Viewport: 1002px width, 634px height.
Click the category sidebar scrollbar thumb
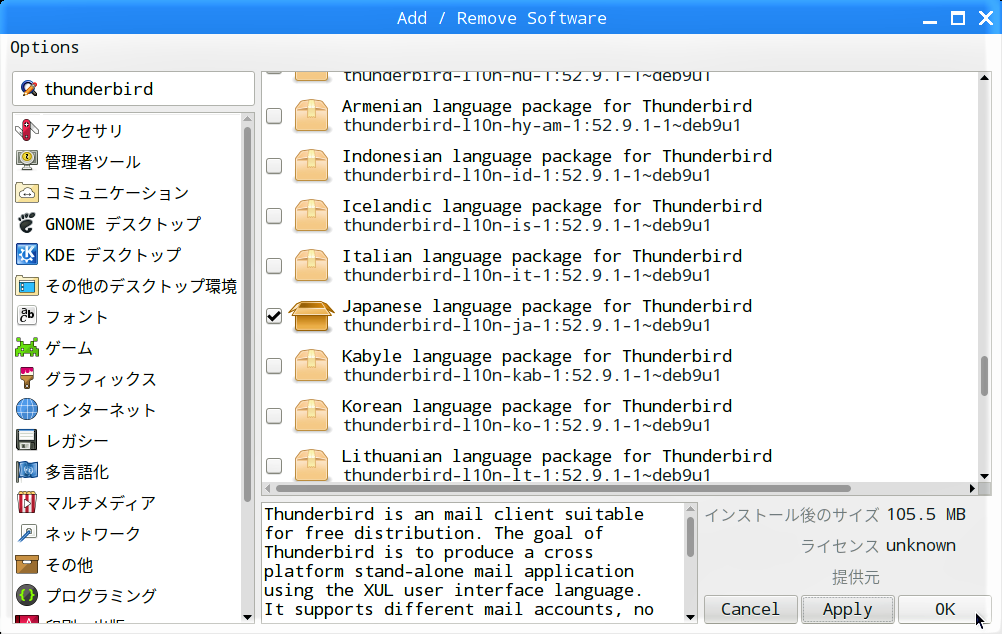(247, 314)
